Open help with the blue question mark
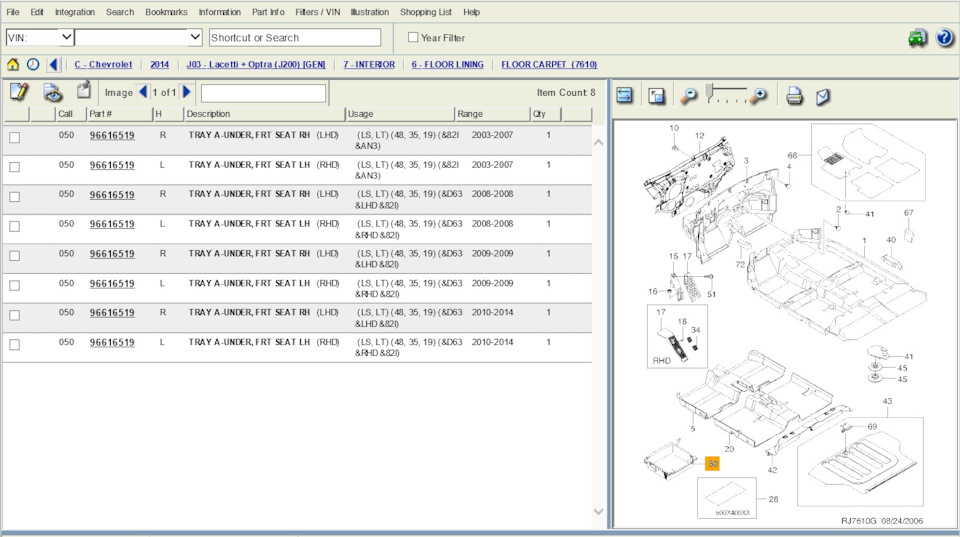The width and height of the screenshot is (960, 537). [944, 38]
